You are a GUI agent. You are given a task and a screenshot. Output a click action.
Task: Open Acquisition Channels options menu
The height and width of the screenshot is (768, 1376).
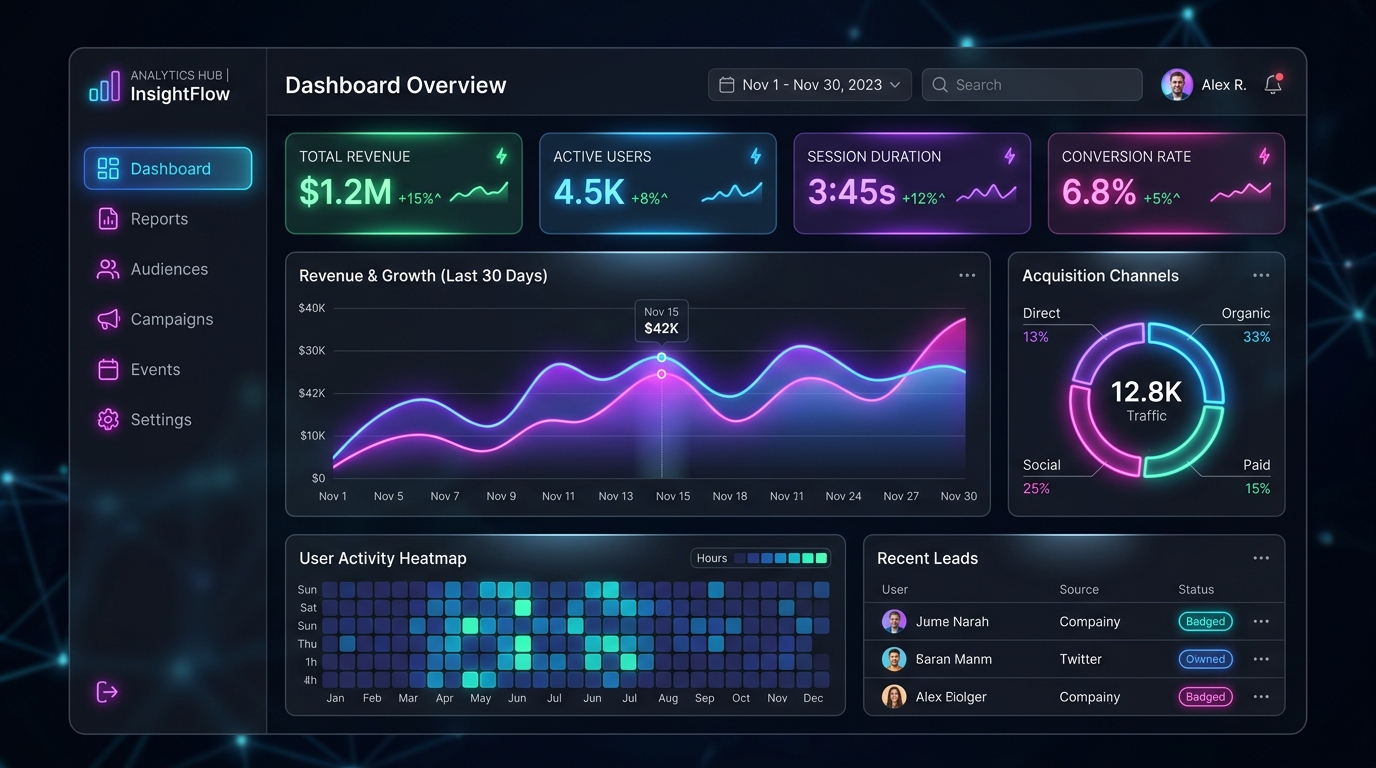(1261, 275)
